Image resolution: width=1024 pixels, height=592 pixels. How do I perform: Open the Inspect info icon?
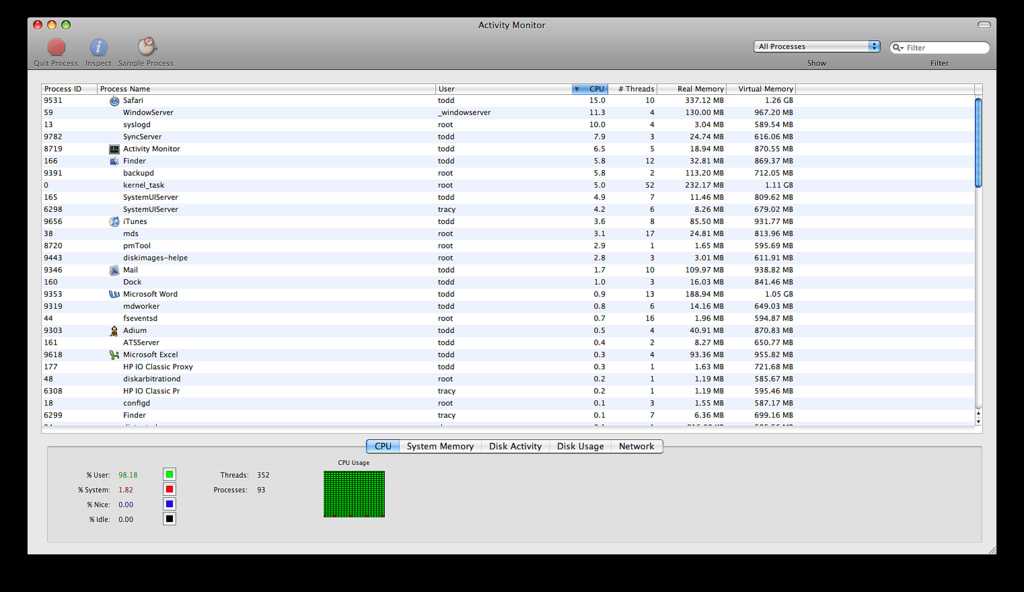[x=99, y=47]
